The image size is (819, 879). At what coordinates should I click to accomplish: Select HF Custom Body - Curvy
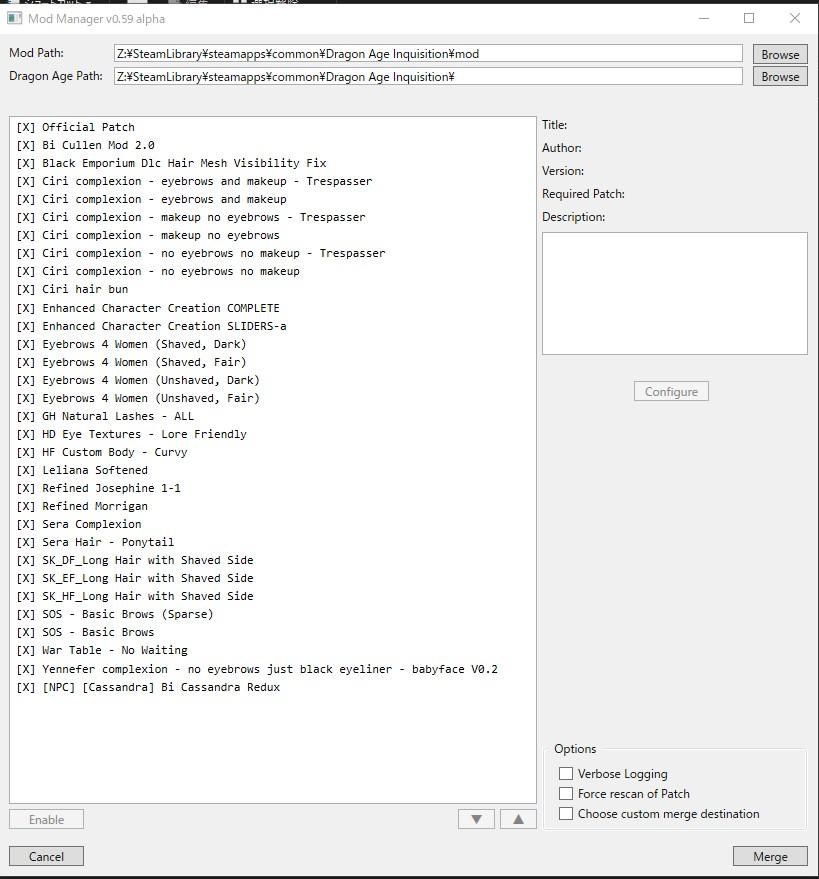click(102, 452)
